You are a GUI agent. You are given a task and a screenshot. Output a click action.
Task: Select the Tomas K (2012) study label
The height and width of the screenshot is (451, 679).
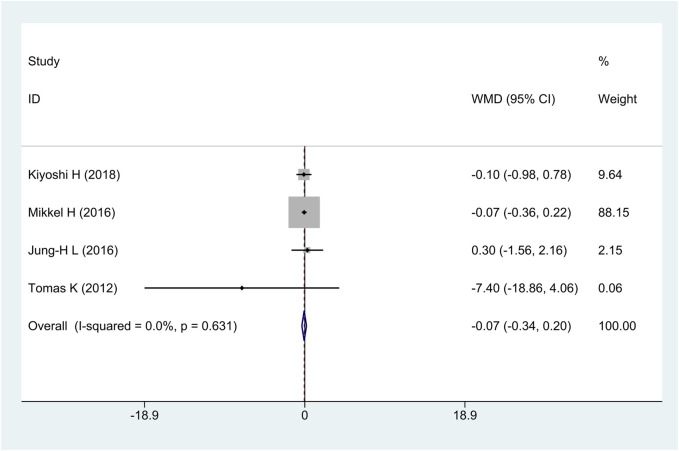tap(73, 288)
